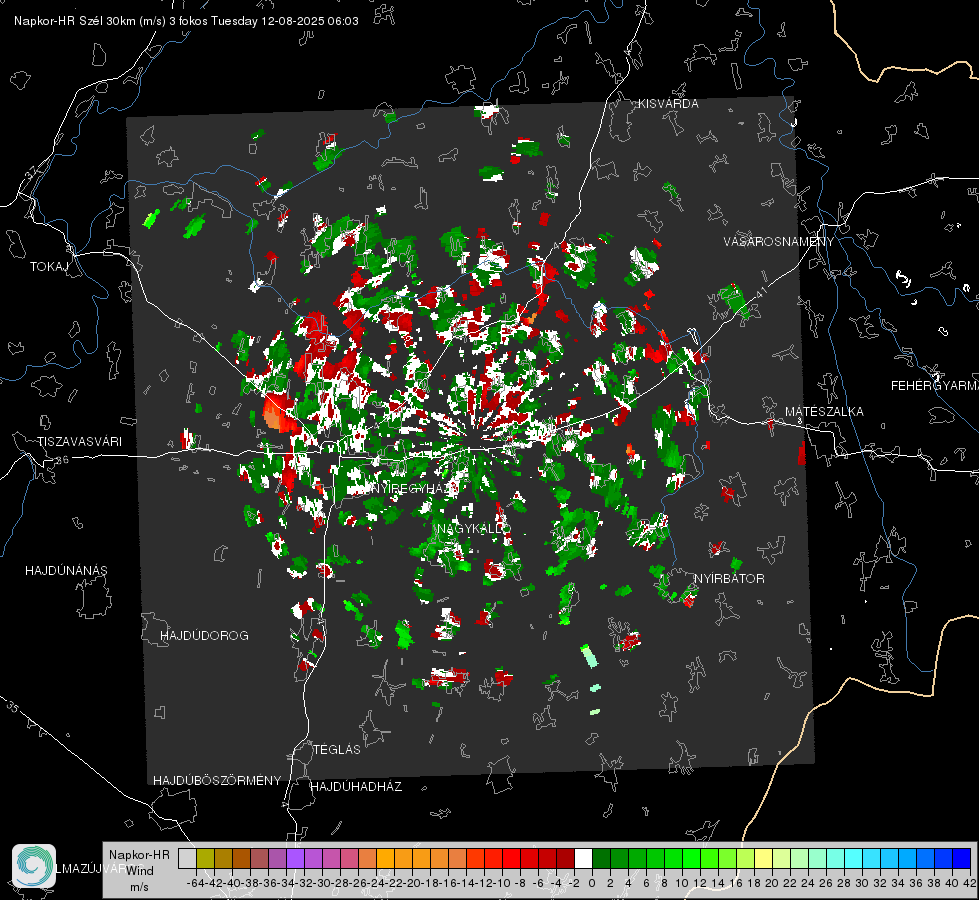Click the TÉGLÁS town label

coord(337,750)
